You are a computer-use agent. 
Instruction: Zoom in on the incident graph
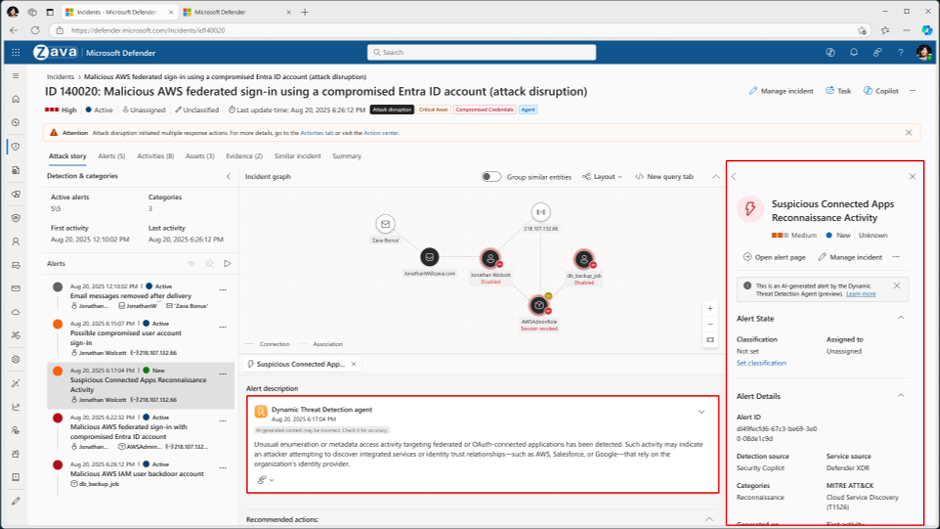[x=710, y=308]
